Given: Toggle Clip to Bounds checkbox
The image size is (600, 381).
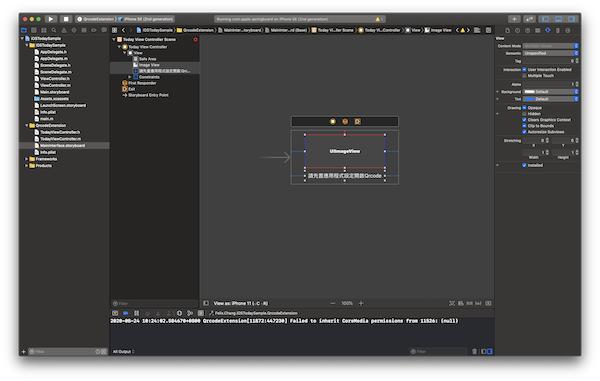Looking at the screenshot, I should point(524,126).
